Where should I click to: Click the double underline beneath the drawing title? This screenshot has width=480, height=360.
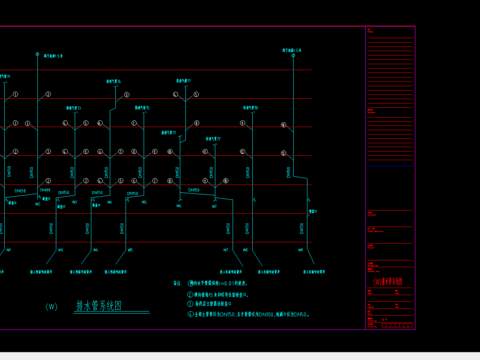111,313
